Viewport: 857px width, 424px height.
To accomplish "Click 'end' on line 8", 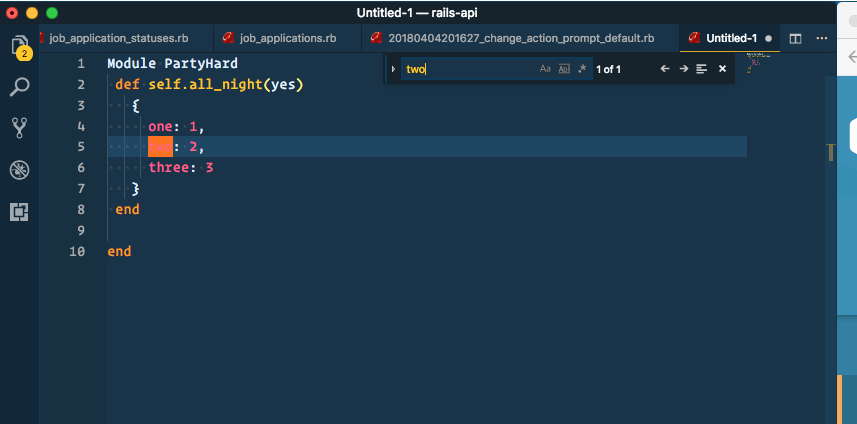I will coord(127,209).
